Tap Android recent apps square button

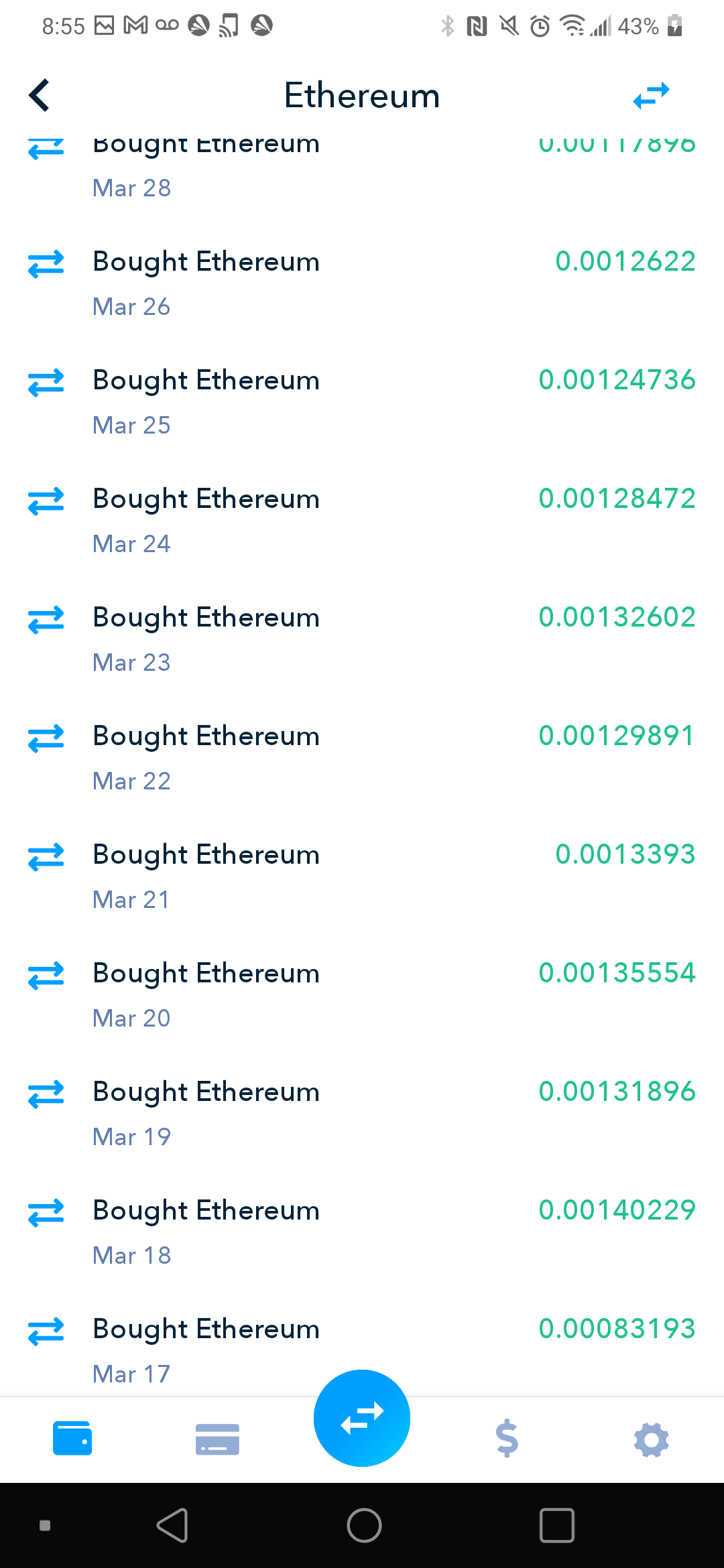point(557,1526)
